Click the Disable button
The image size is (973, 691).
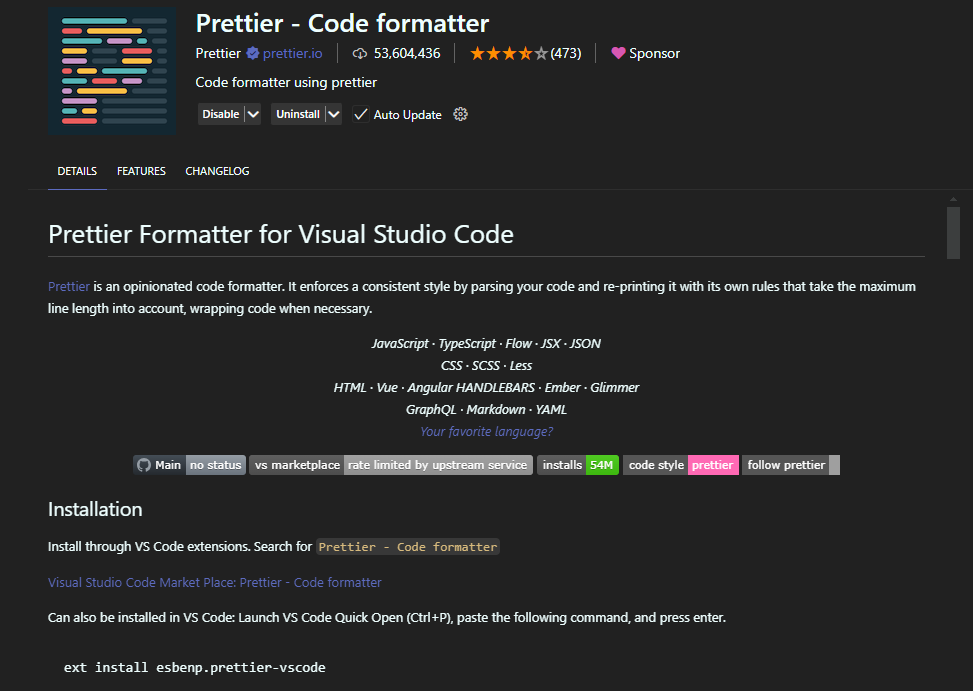pos(221,114)
